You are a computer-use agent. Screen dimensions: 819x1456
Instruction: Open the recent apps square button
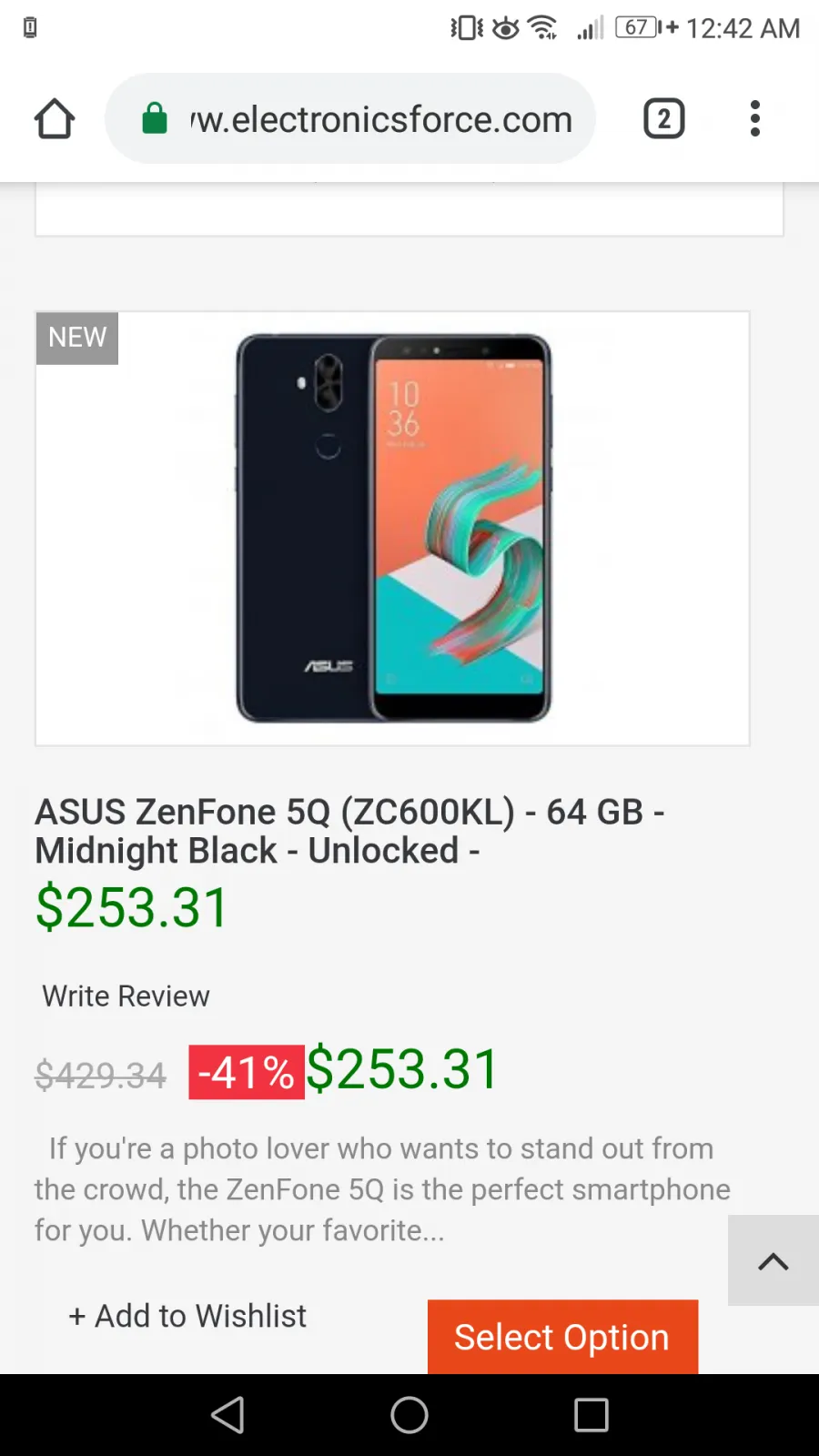pyautogui.click(x=591, y=1415)
